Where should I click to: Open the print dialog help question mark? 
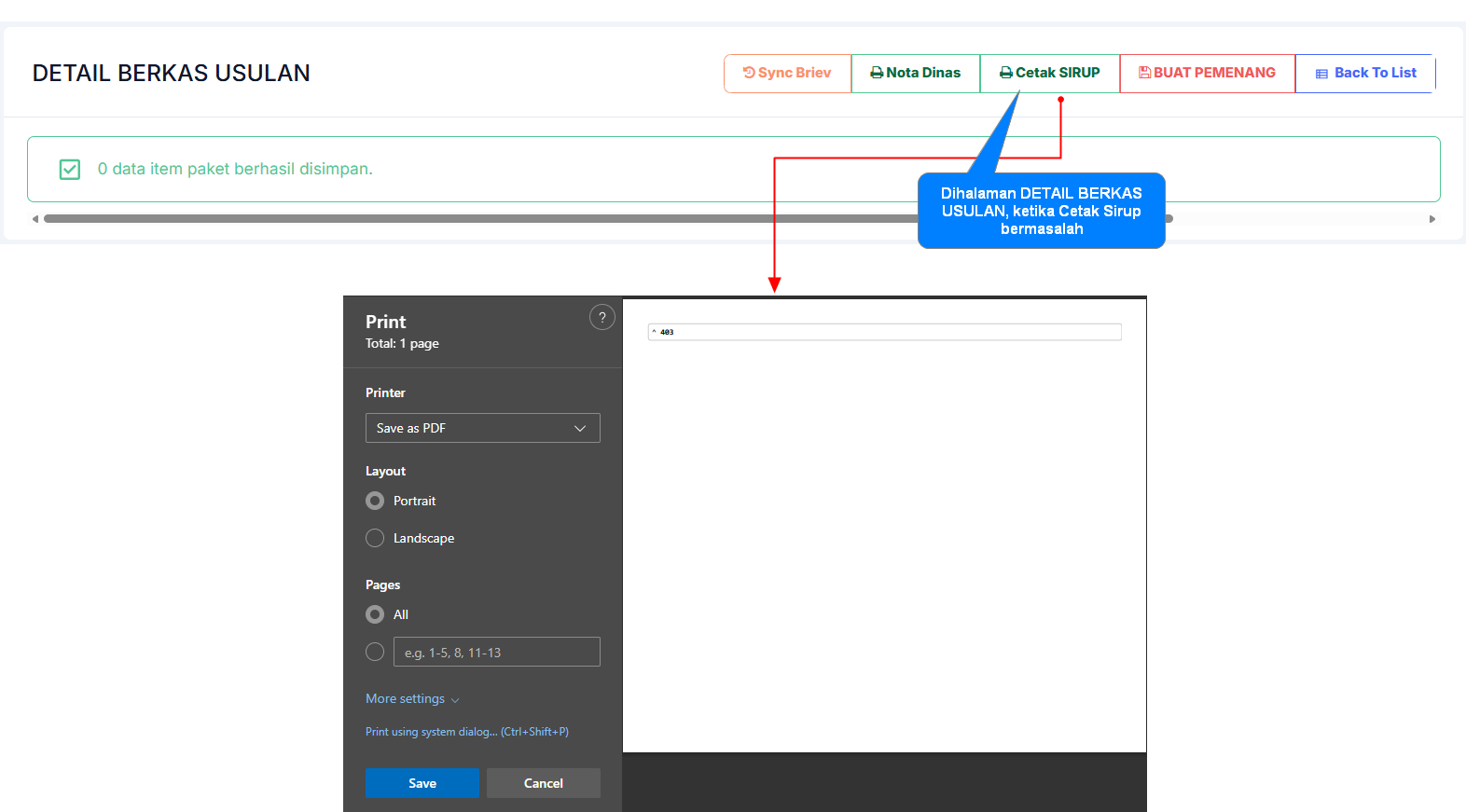pos(602,318)
